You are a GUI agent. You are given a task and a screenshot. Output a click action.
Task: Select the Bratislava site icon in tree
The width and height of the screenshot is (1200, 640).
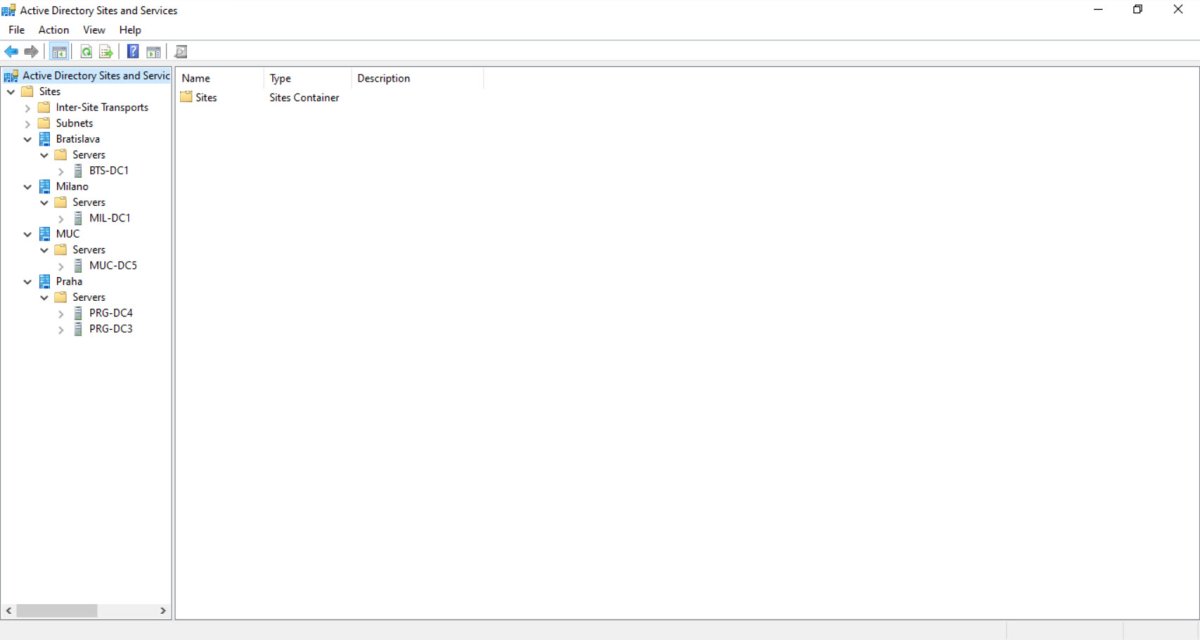(x=44, y=139)
